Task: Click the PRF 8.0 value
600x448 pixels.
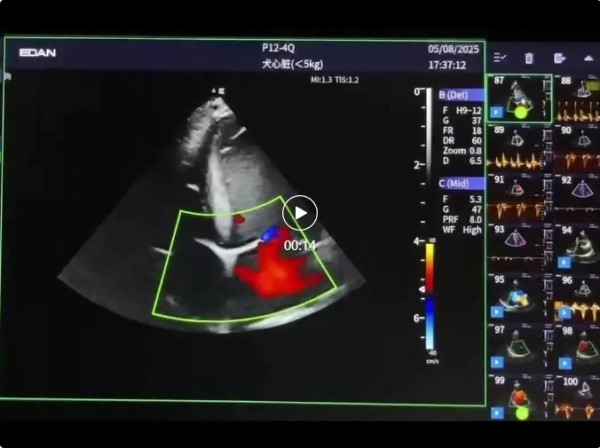Action: coord(462,220)
